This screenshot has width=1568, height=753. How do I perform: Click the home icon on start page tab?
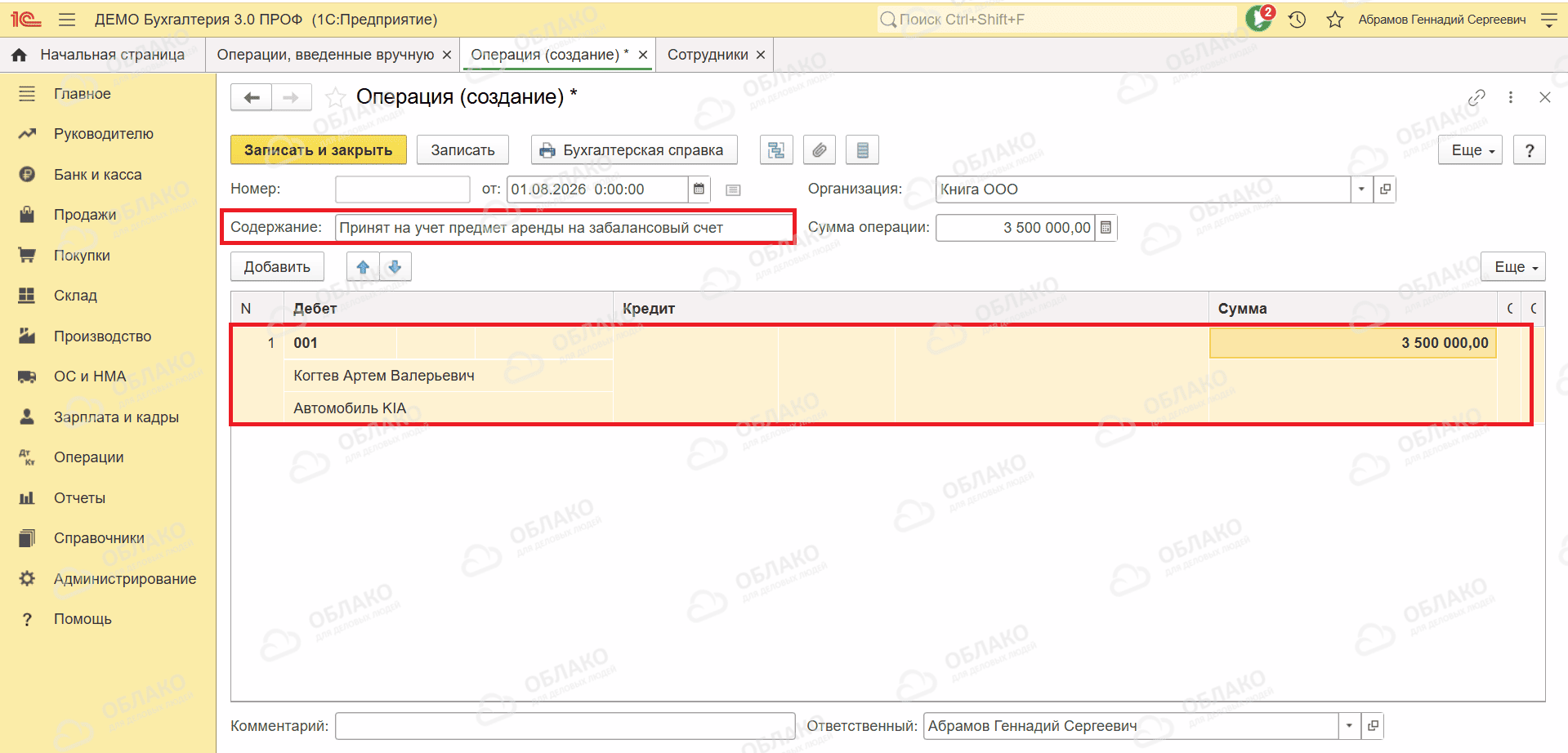click(x=20, y=55)
